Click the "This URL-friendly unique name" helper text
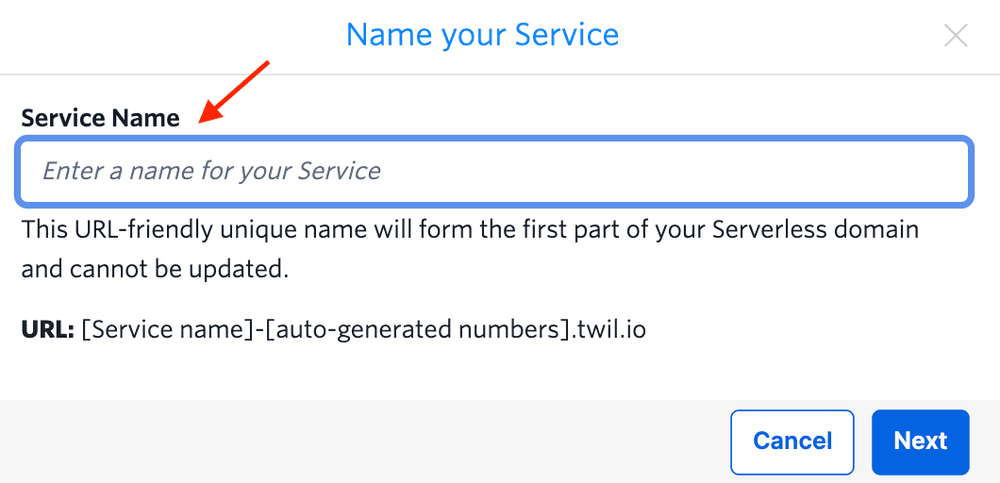Image resolution: width=1000 pixels, height=483 pixels. [x=200, y=229]
